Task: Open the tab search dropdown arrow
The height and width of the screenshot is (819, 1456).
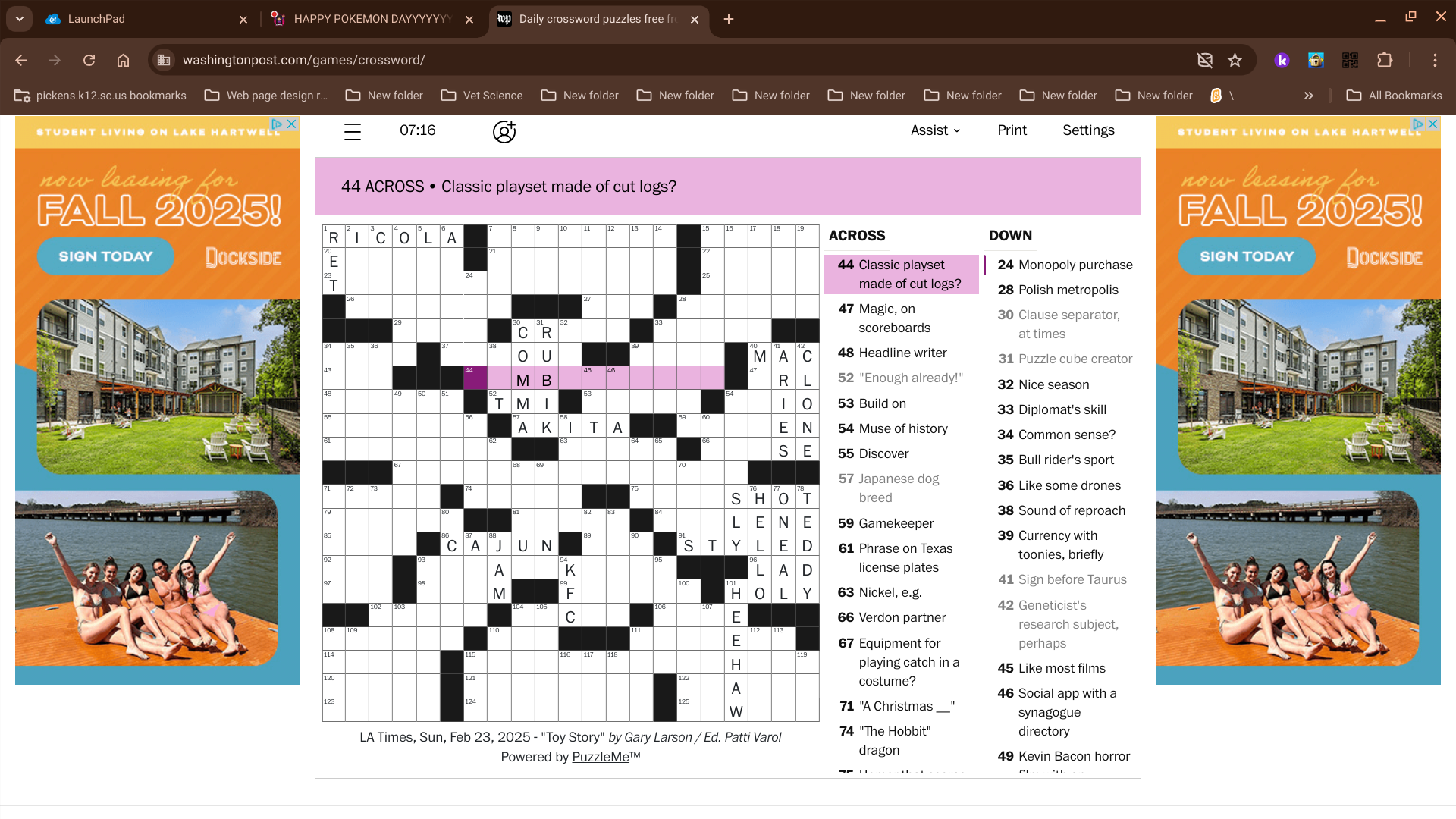Action: [x=20, y=19]
